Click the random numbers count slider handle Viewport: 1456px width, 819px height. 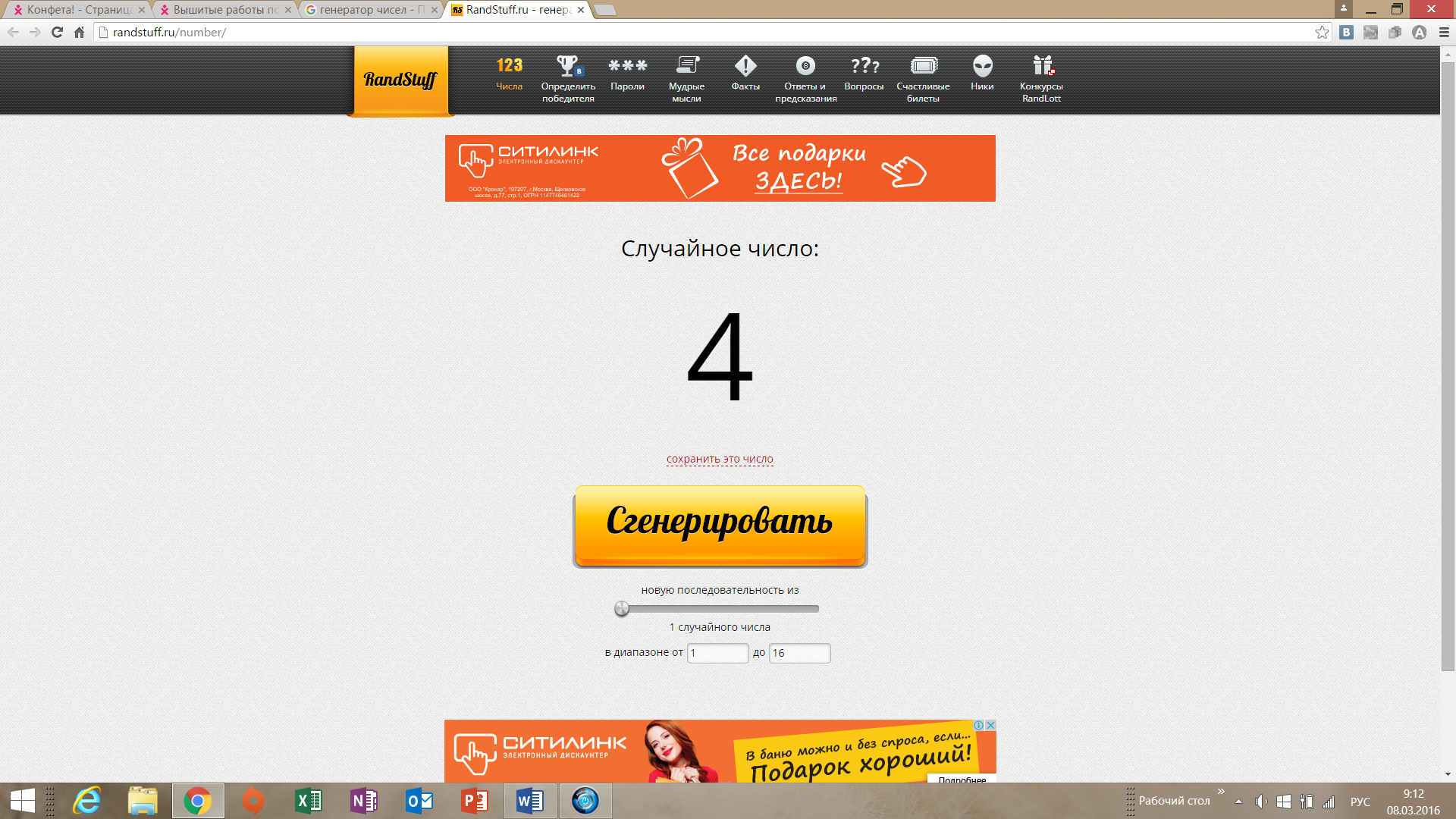622,608
